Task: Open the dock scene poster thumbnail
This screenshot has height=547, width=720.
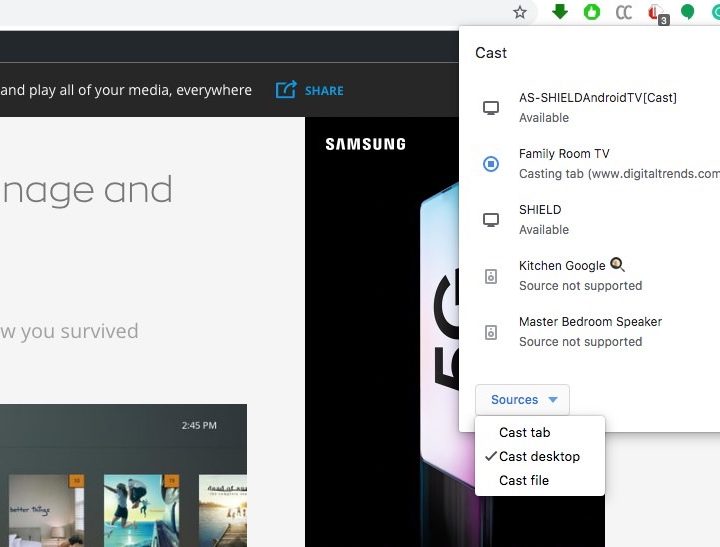Action: coord(223,510)
